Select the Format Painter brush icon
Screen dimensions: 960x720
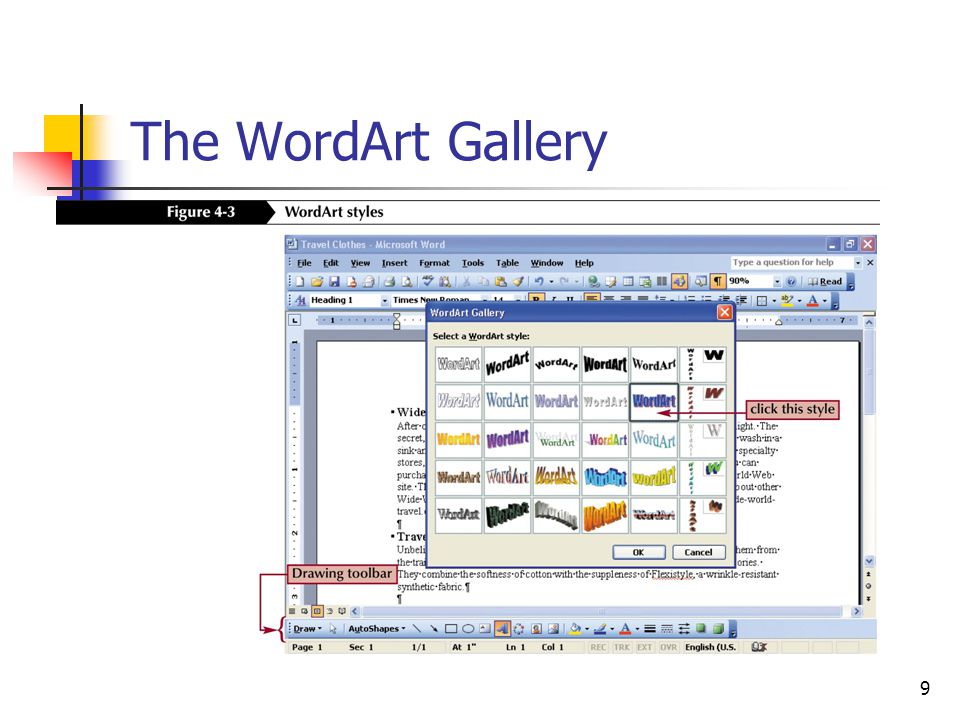click(x=519, y=282)
